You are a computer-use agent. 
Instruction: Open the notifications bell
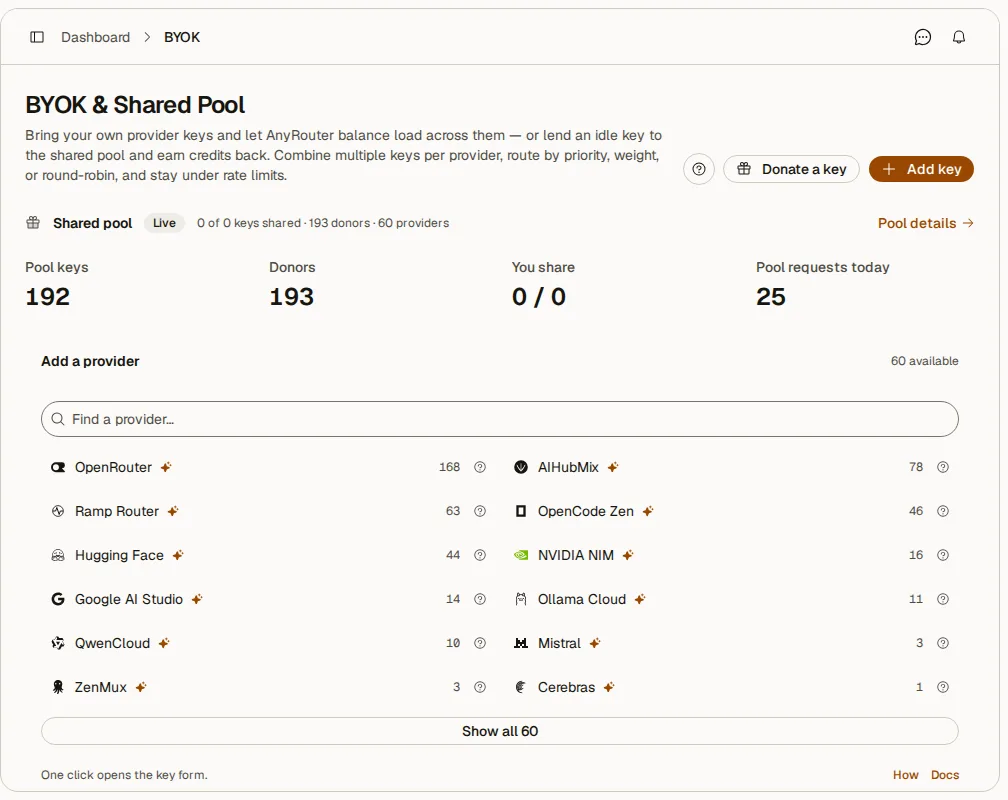[x=958, y=37]
